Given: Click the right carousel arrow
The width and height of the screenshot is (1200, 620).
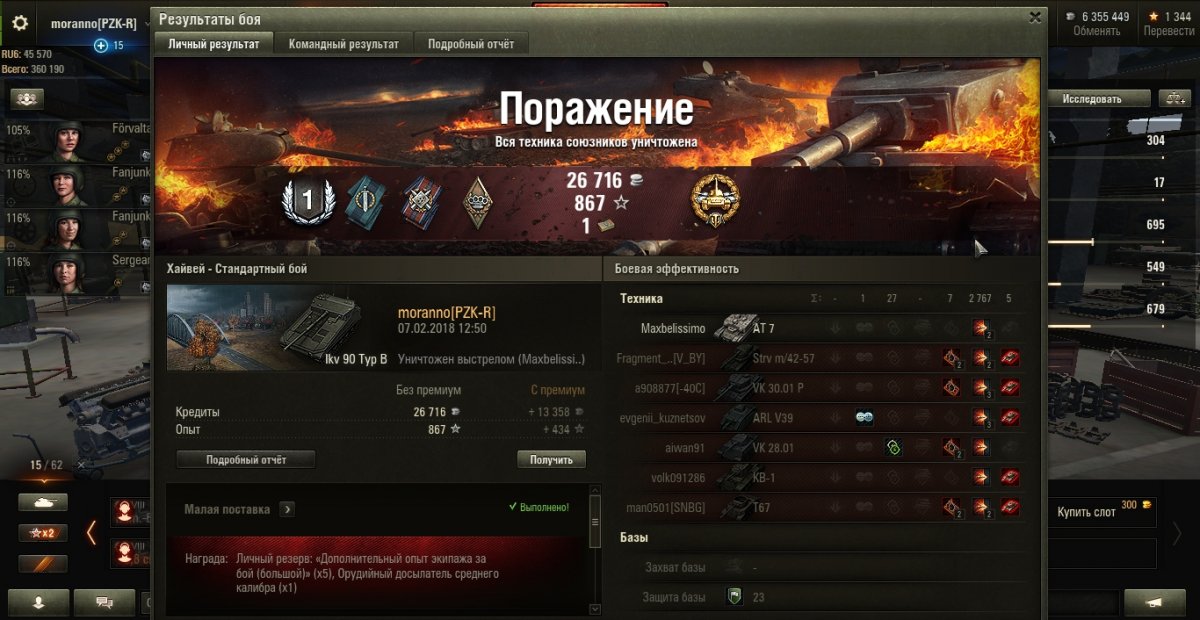Looking at the screenshot, I should coord(1177,532).
